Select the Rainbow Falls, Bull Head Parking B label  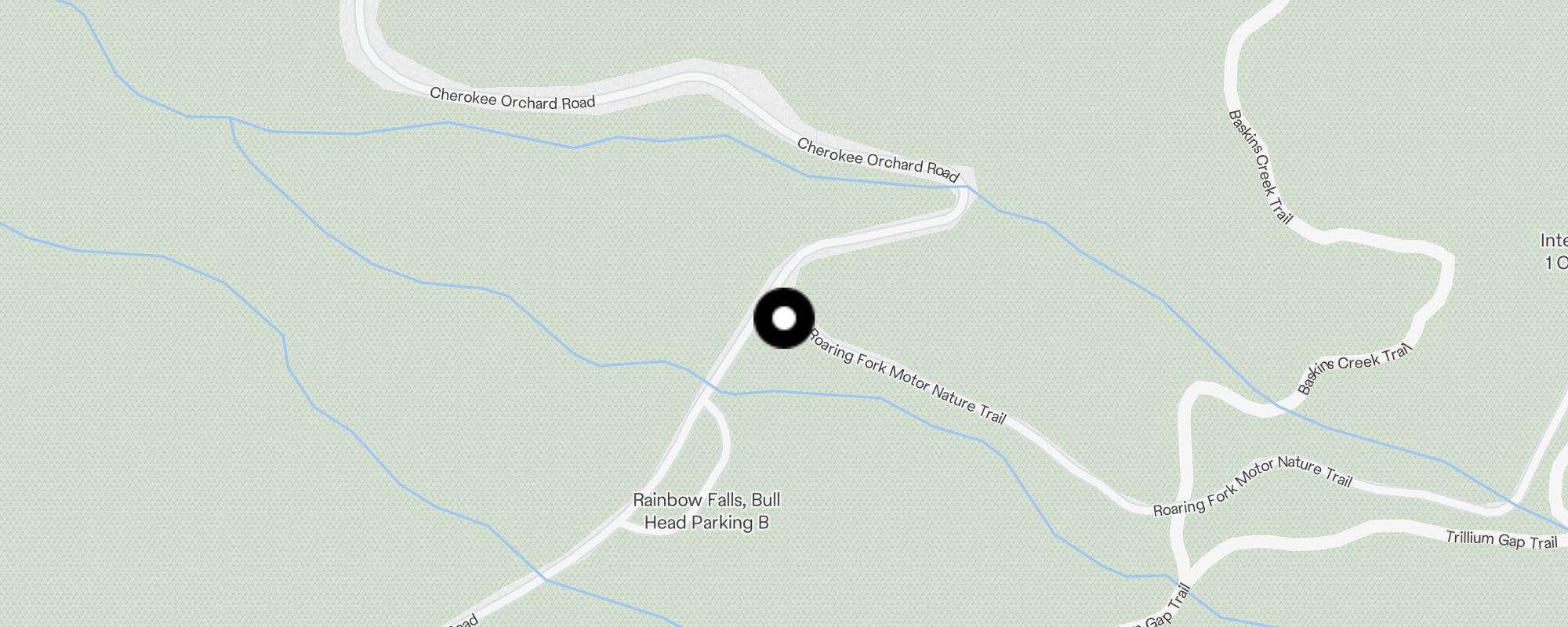coord(706,511)
